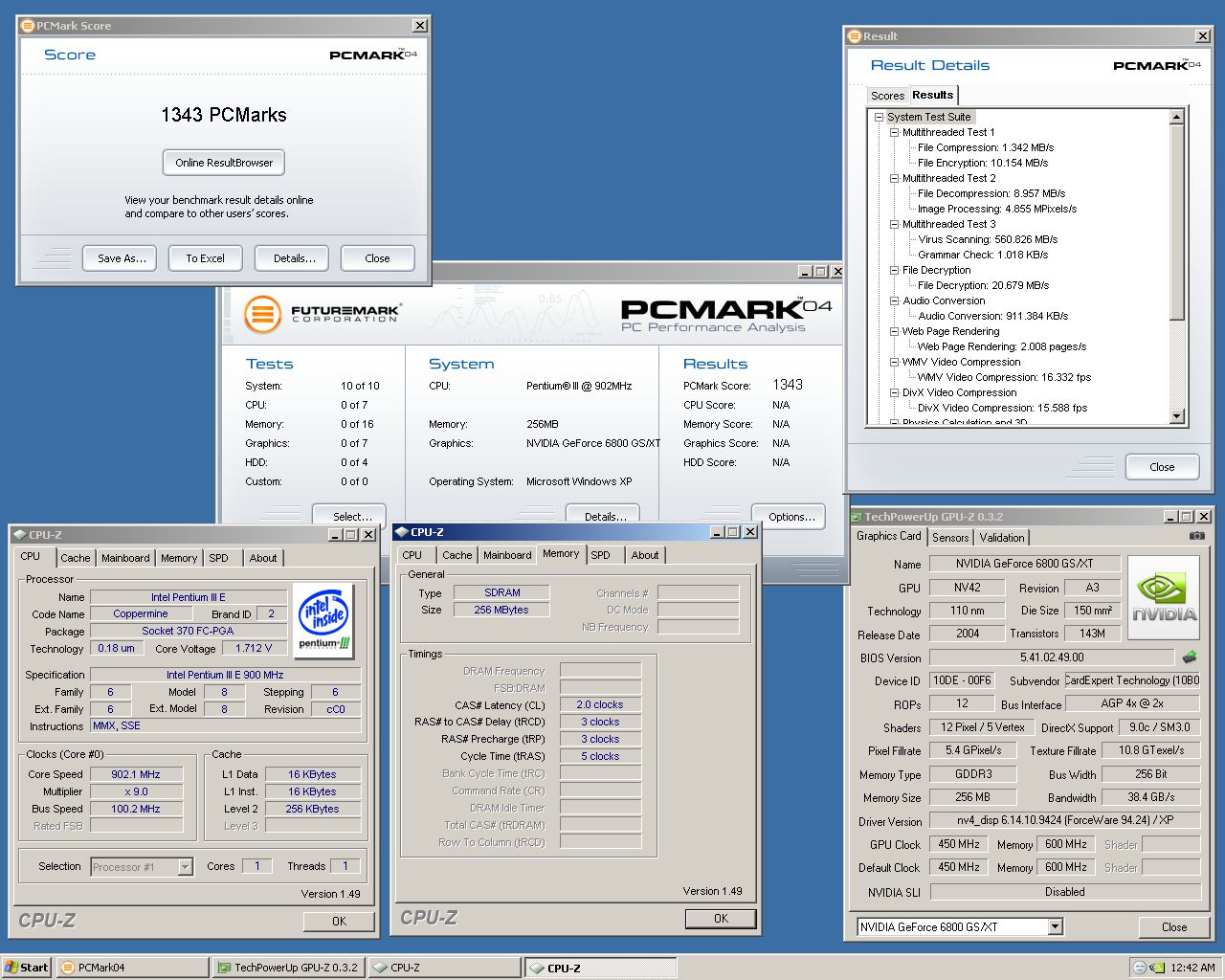The height and width of the screenshot is (980, 1225).
Task: Select the Results tab in Result Details
Action: [x=932, y=95]
